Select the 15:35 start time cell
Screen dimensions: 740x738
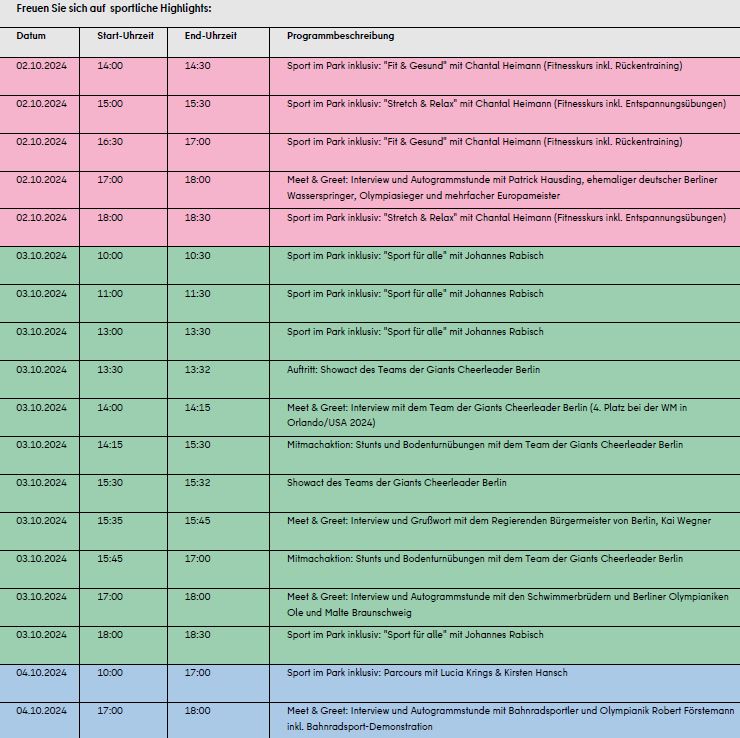click(x=110, y=521)
